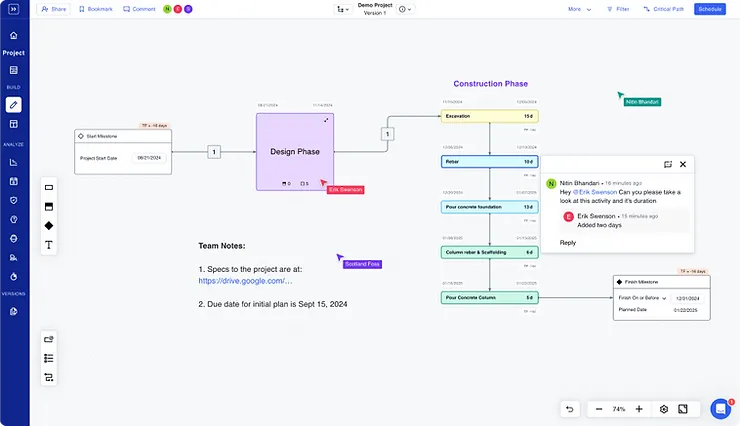Click the activity settings tool in lower palette
740x426 pixels.
pos(49,339)
